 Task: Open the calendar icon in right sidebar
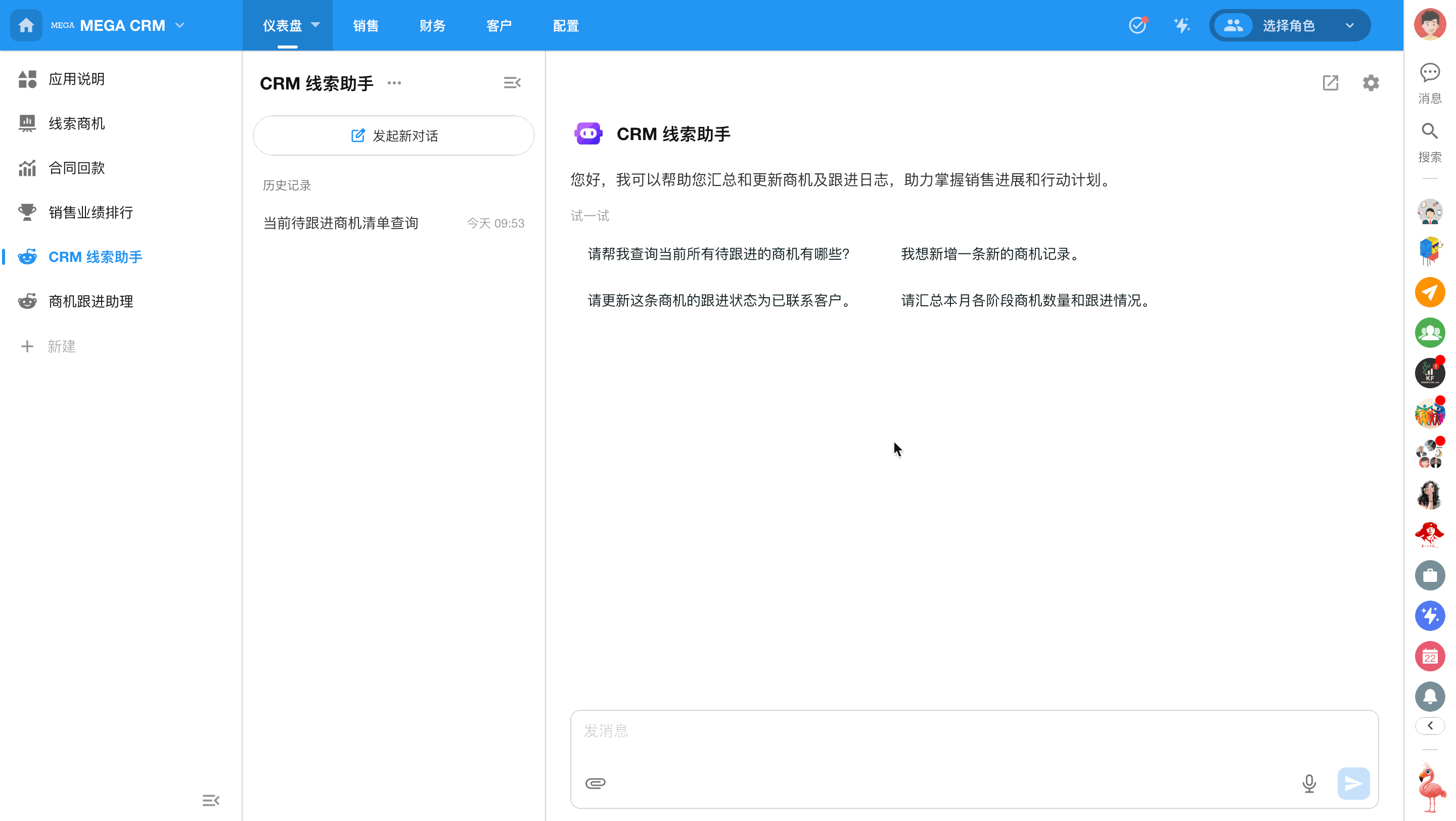[1429, 657]
